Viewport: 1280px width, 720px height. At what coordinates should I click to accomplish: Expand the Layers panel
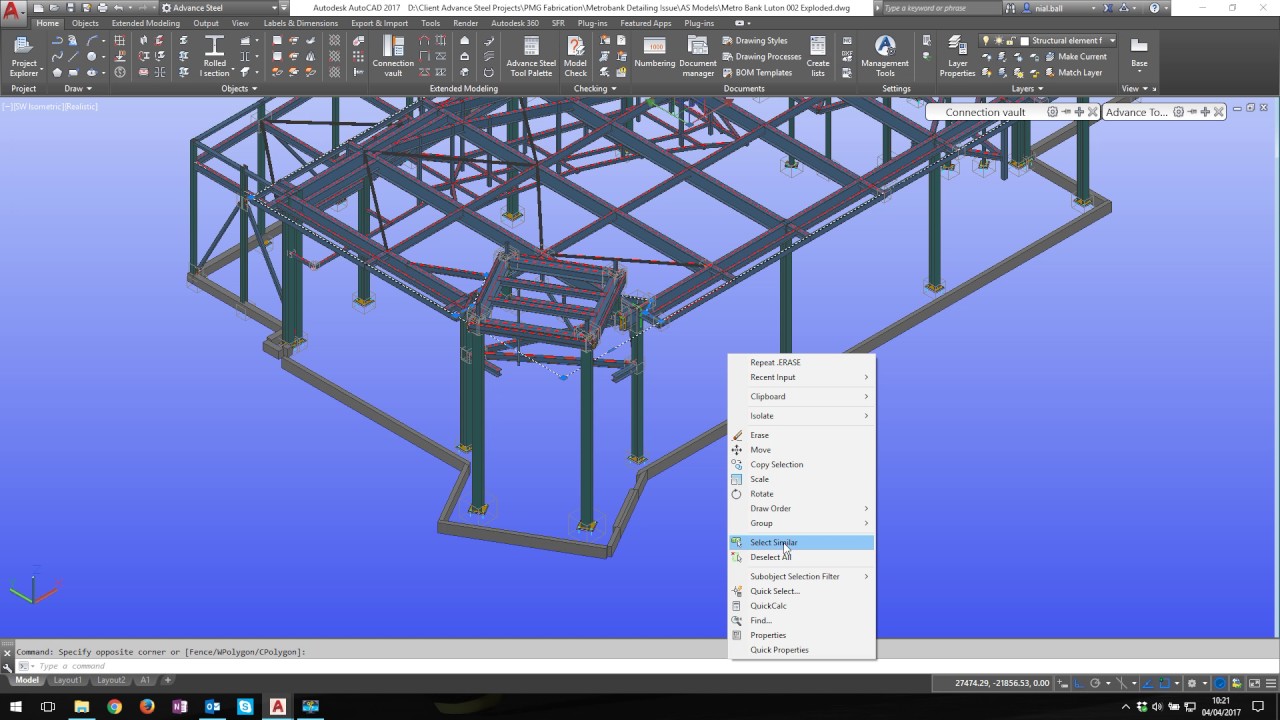(x=1026, y=88)
